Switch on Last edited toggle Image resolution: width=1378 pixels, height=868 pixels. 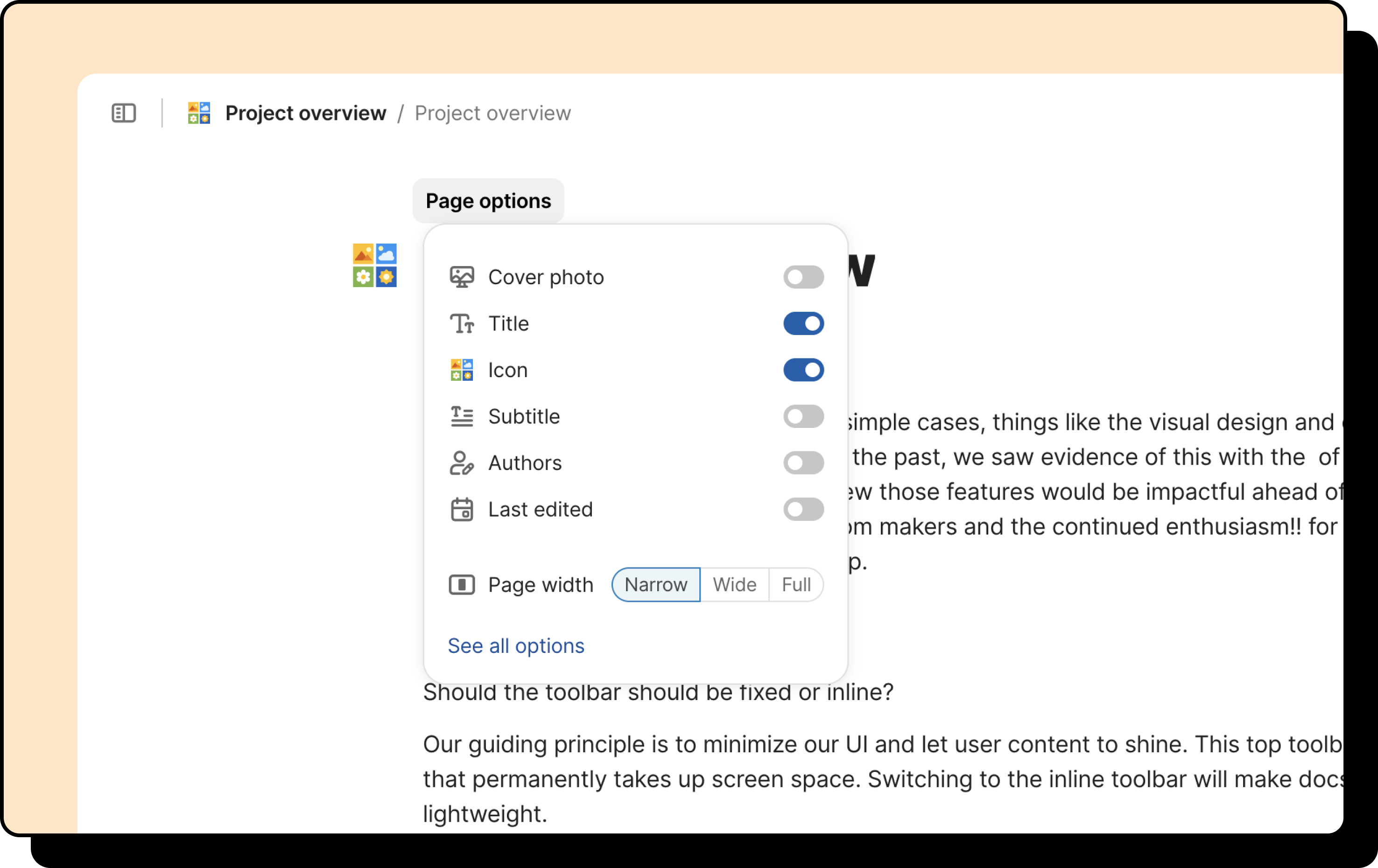803,509
